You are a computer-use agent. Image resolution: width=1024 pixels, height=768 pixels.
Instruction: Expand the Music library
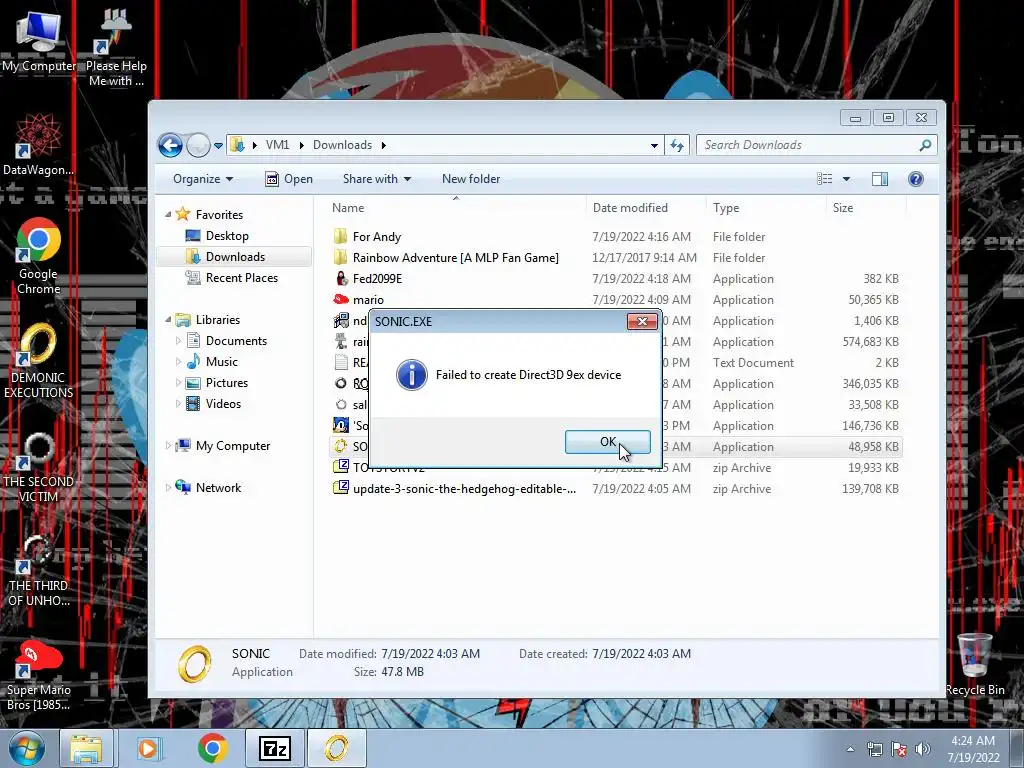coord(178,362)
